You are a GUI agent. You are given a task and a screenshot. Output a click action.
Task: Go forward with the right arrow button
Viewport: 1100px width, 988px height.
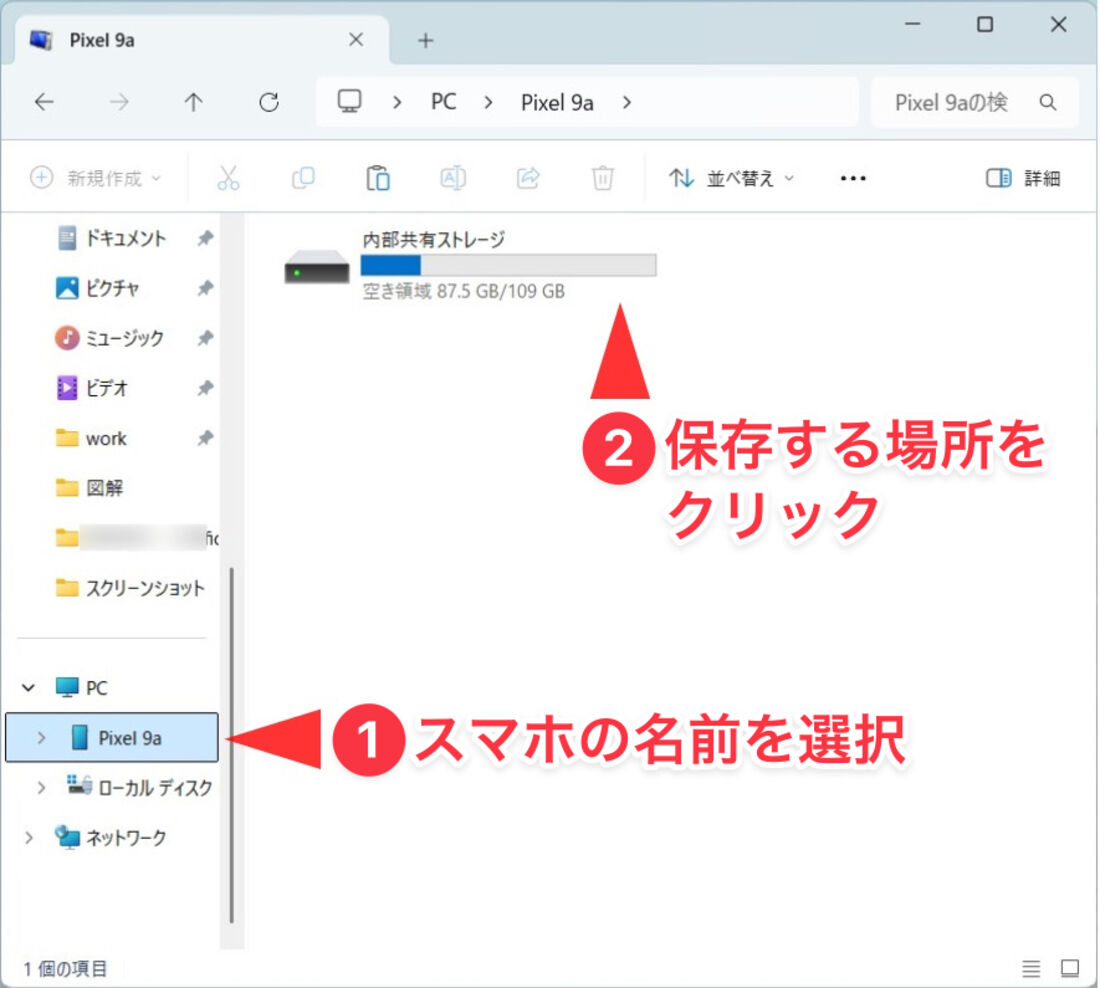click(x=119, y=102)
